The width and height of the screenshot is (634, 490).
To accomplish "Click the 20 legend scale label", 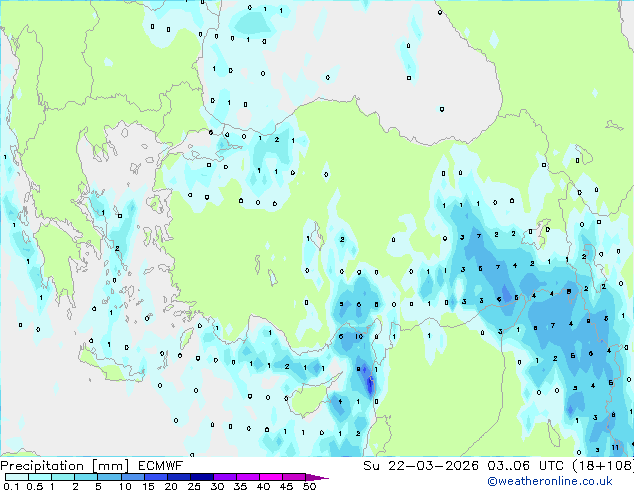I will click(171, 486).
